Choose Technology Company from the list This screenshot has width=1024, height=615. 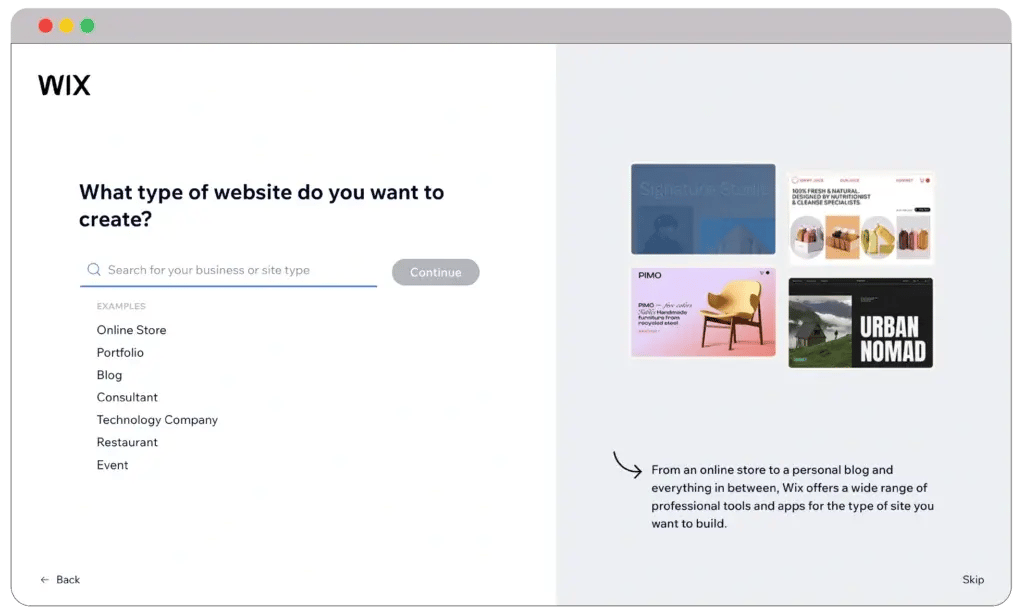(x=157, y=420)
